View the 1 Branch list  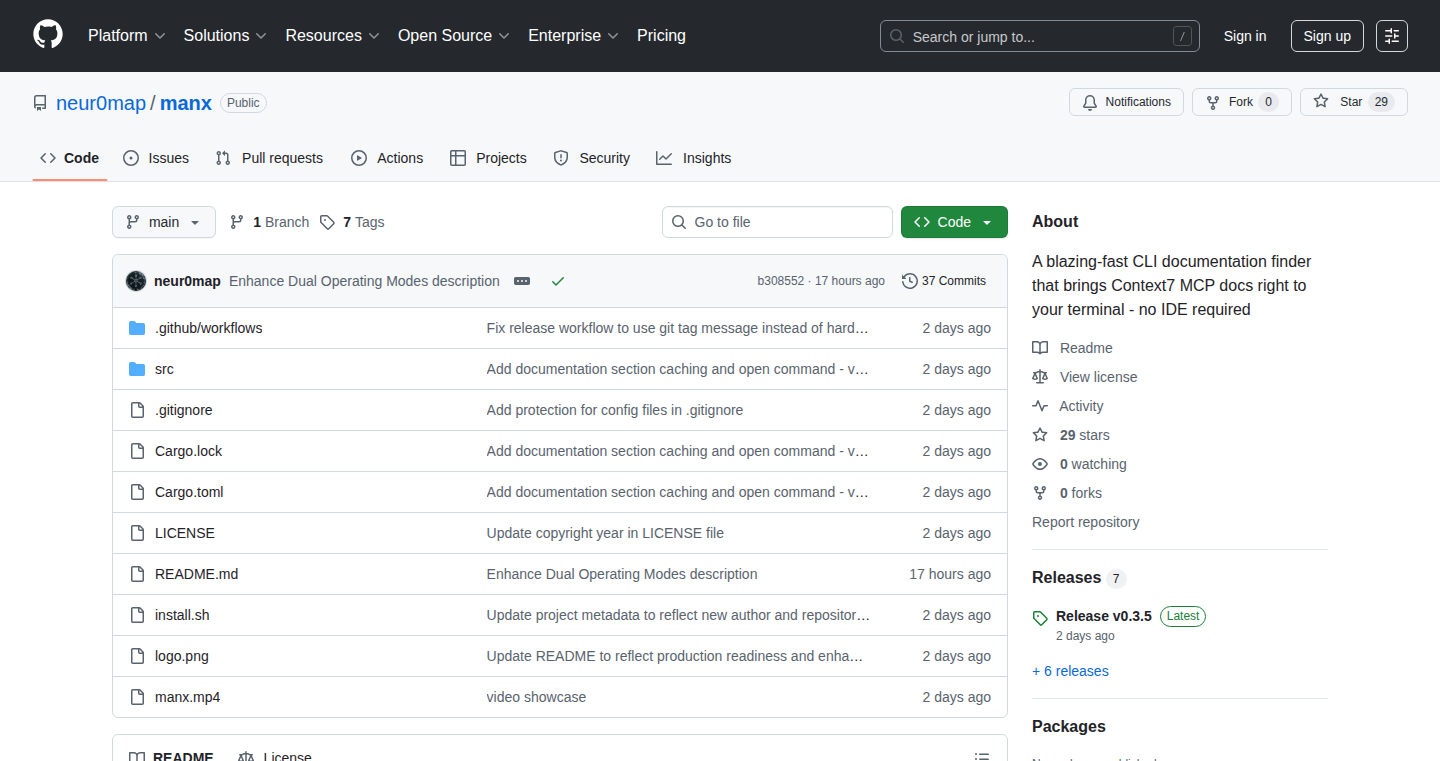[269, 222]
